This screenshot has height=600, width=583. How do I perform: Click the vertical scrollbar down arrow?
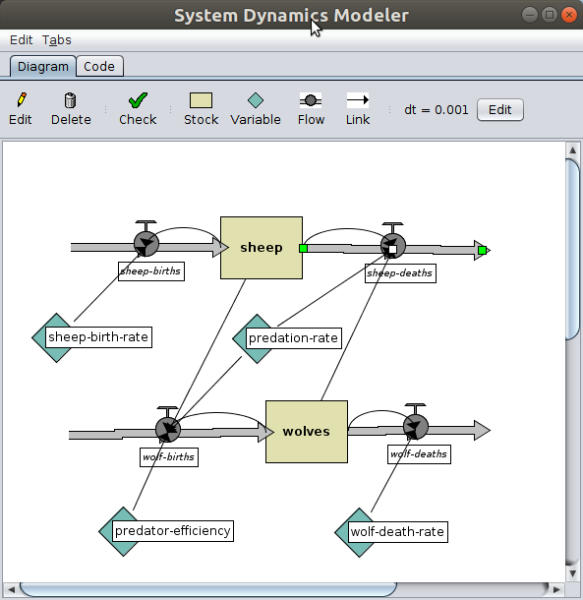[573, 573]
